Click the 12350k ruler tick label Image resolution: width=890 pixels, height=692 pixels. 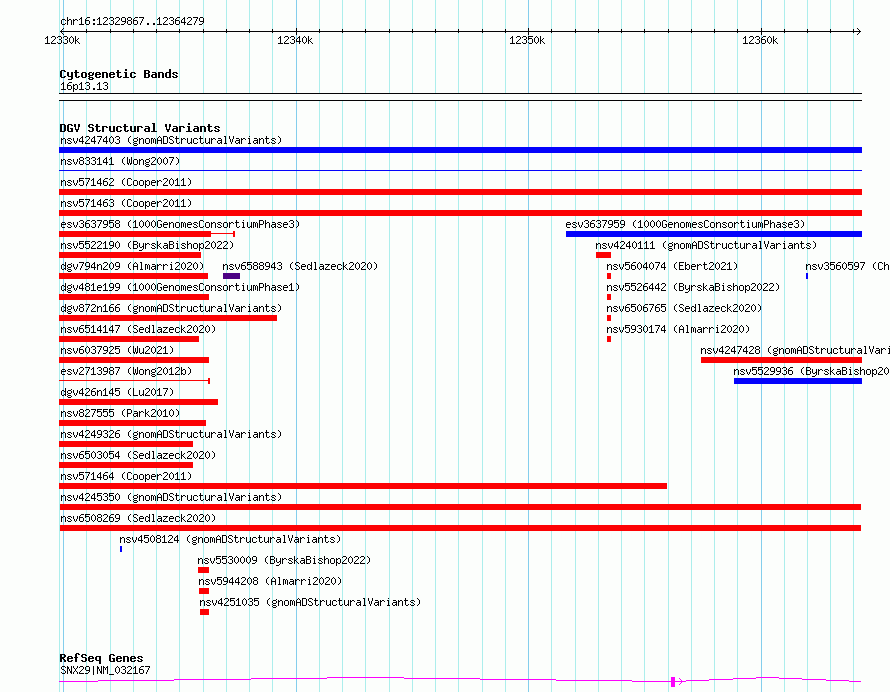pos(527,40)
